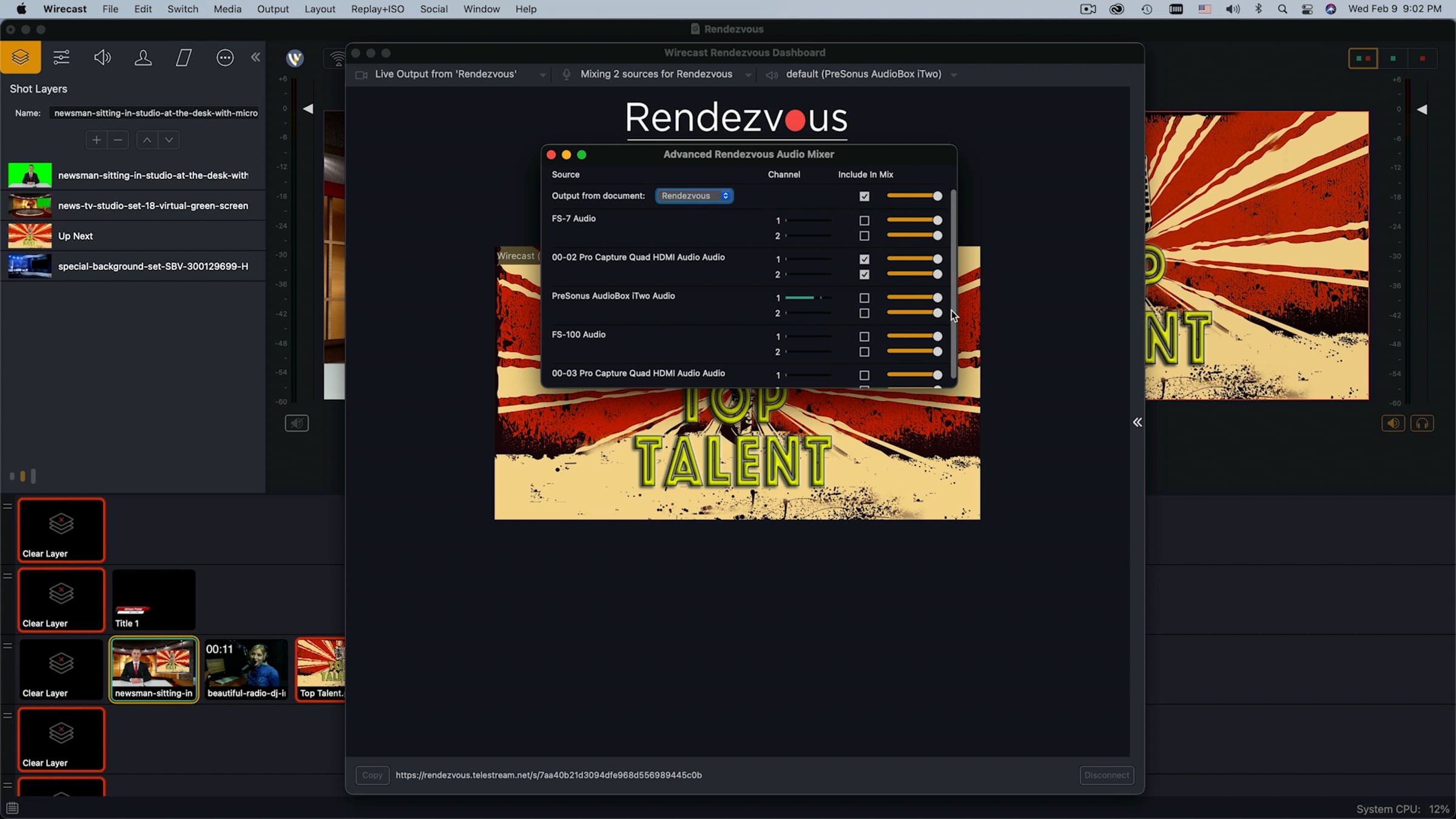Check PreSonus AudioBox iTwo channel 2 box
Image resolution: width=1456 pixels, height=819 pixels.
click(x=864, y=314)
